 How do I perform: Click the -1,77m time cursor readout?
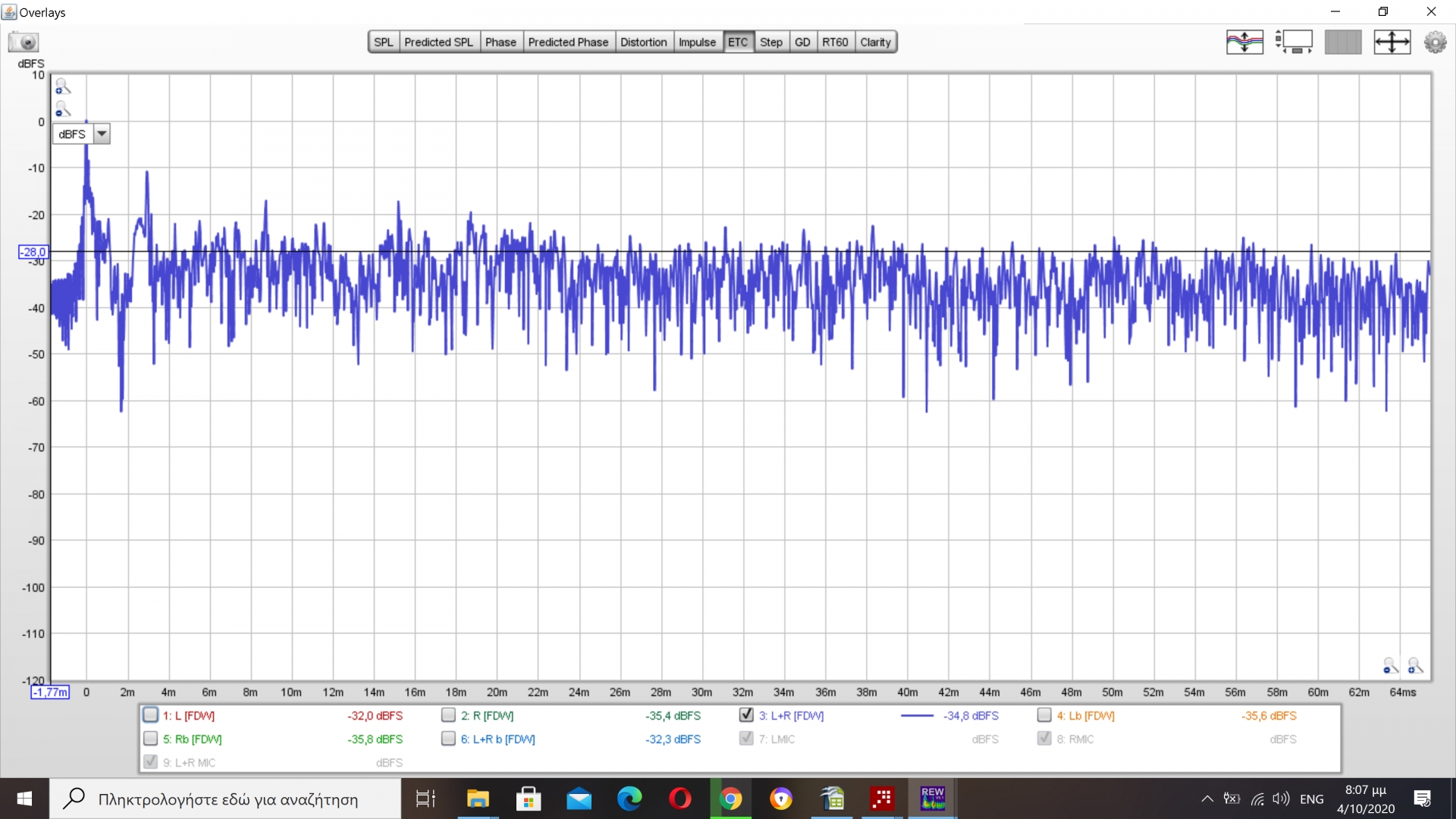coord(50,692)
